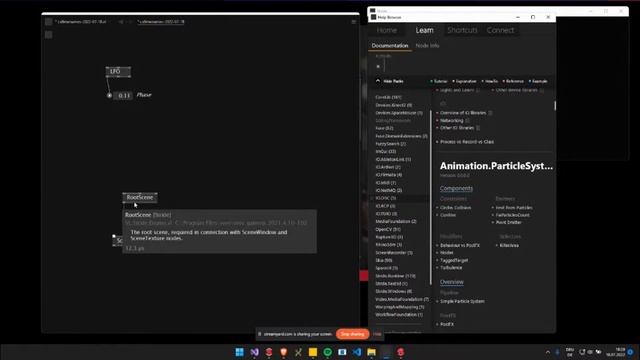Open Spotify from the taskbar

327,352
